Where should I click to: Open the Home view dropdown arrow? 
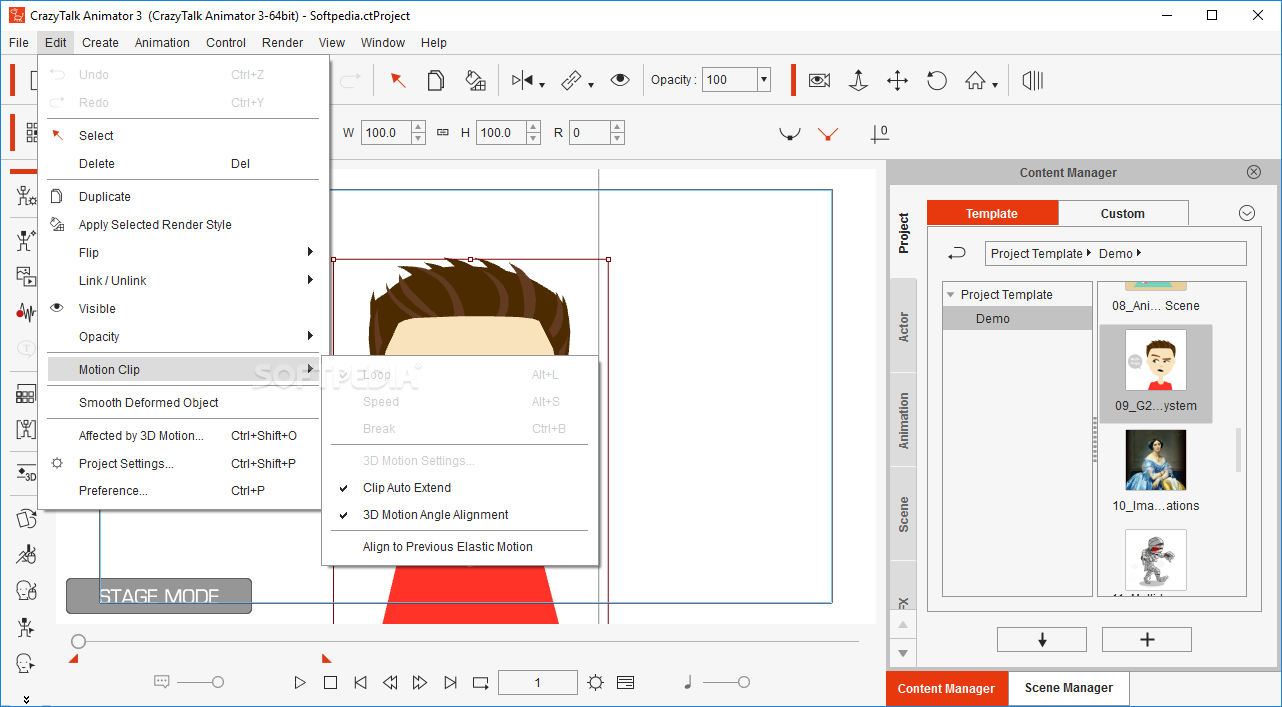995,85
